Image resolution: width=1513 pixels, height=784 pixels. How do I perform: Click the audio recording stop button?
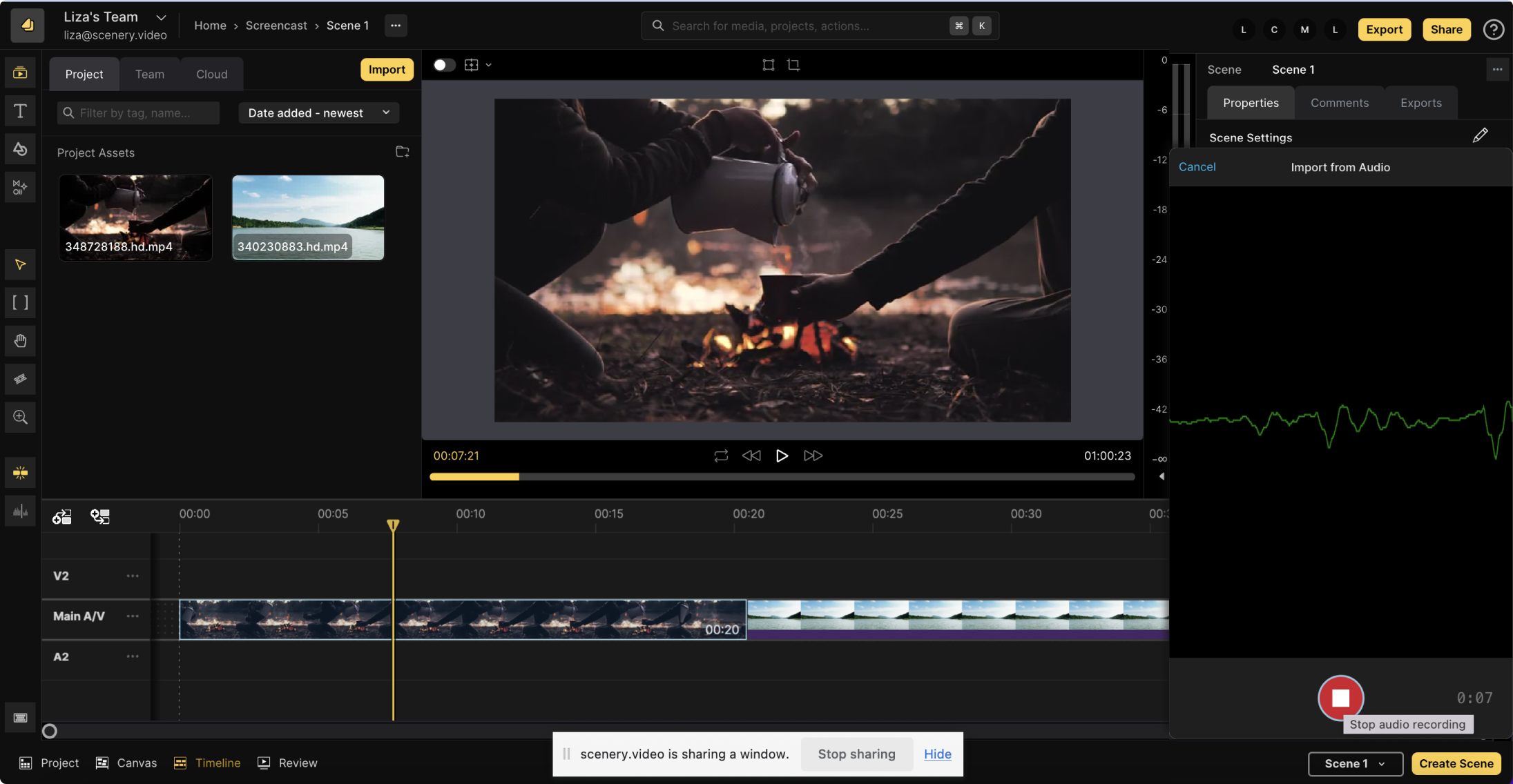pos(1340,698)
